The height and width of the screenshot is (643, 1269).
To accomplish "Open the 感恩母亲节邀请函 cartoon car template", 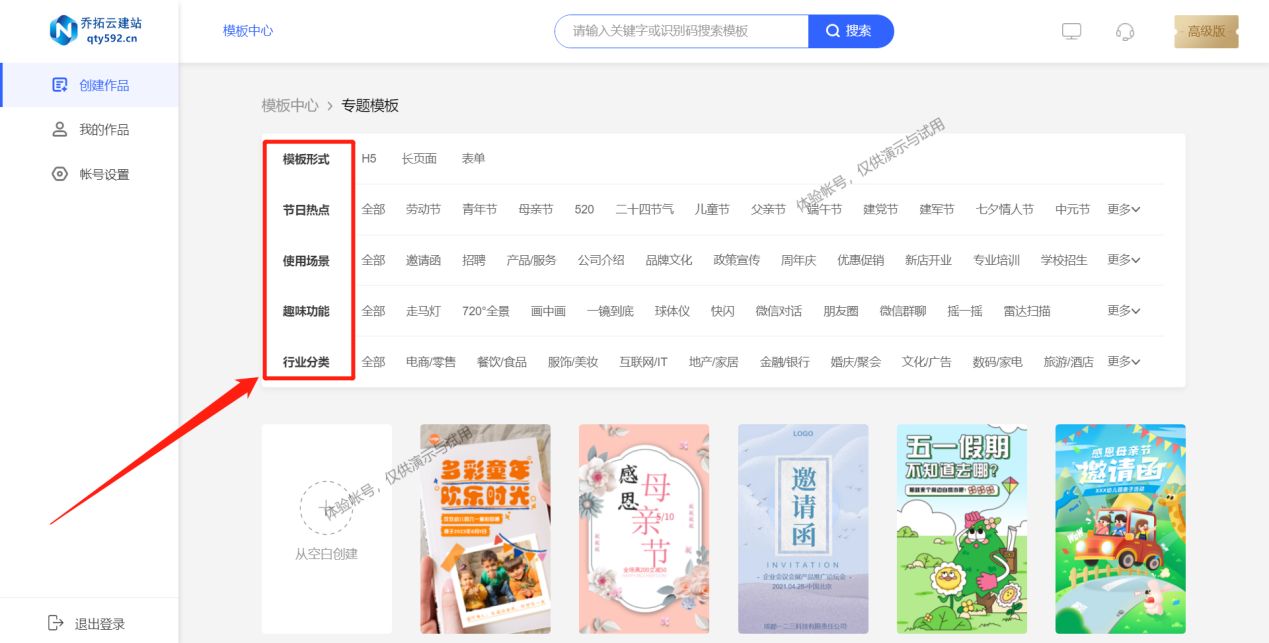I will pos(1120,528).
